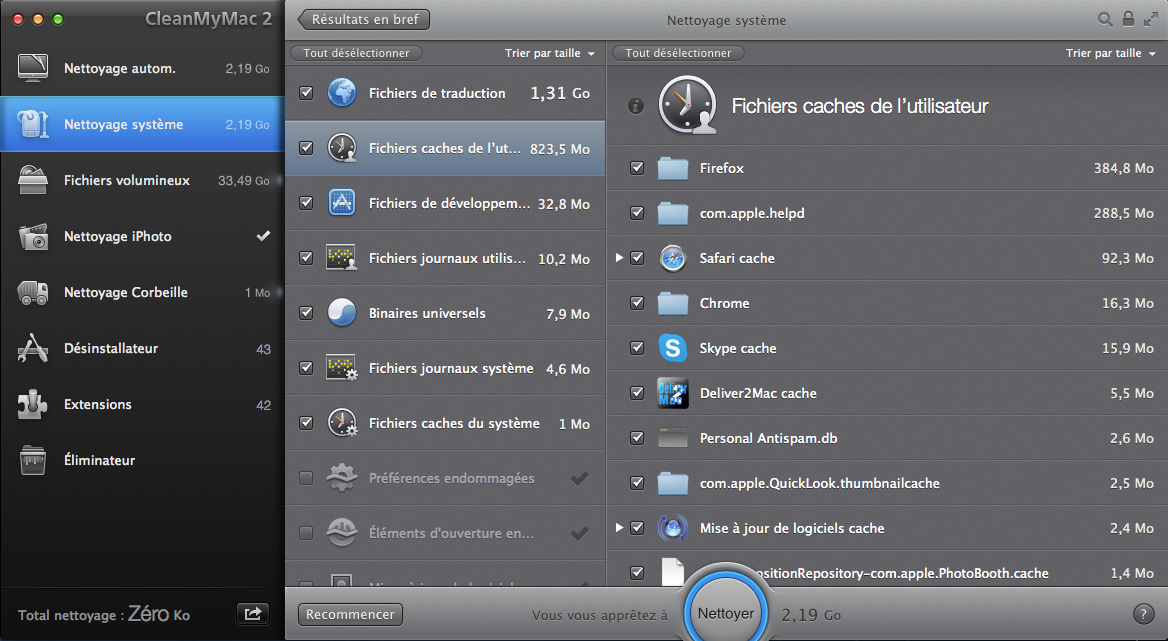Click the info icon beside clock header

(635, 106)
